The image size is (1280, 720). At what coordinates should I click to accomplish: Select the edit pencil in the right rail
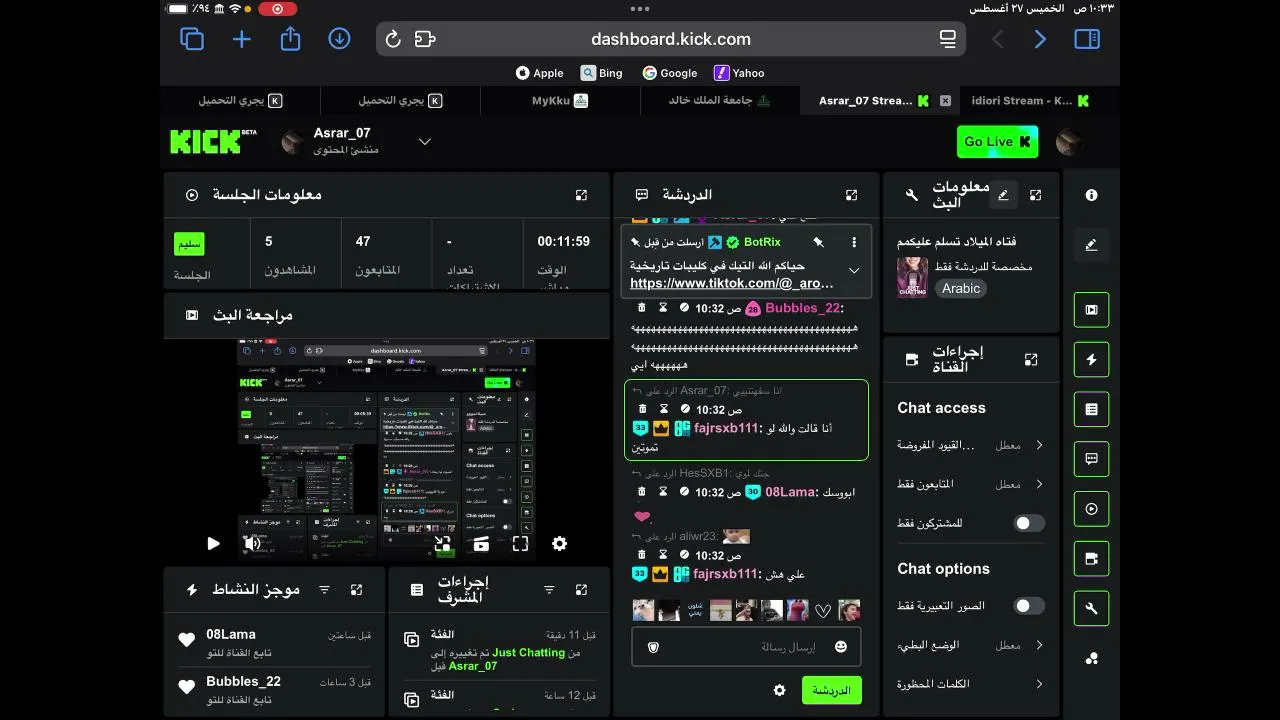pyautogui.click(x=1091, y=244)
